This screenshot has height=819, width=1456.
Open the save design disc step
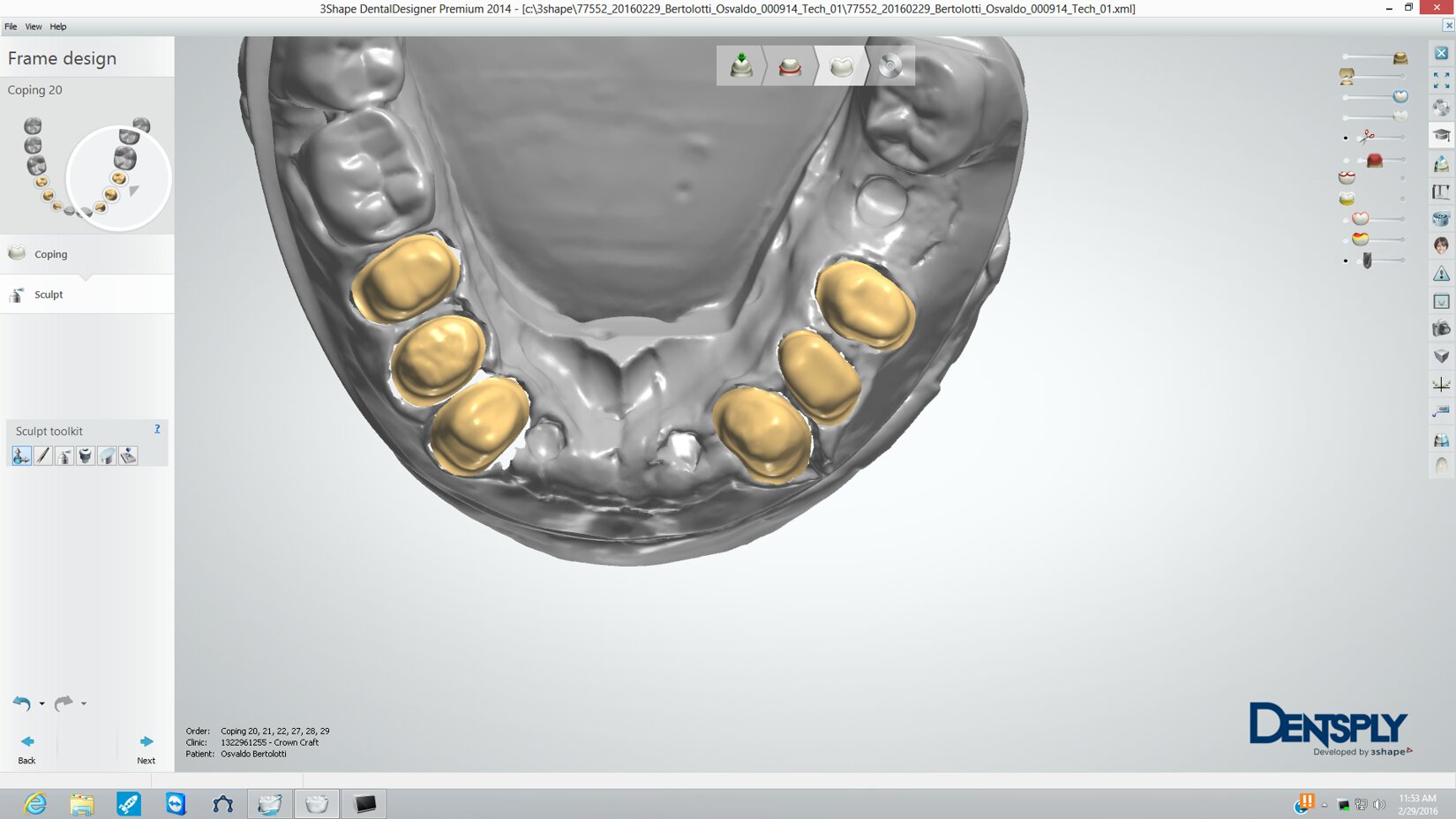(x=890, y=65)
